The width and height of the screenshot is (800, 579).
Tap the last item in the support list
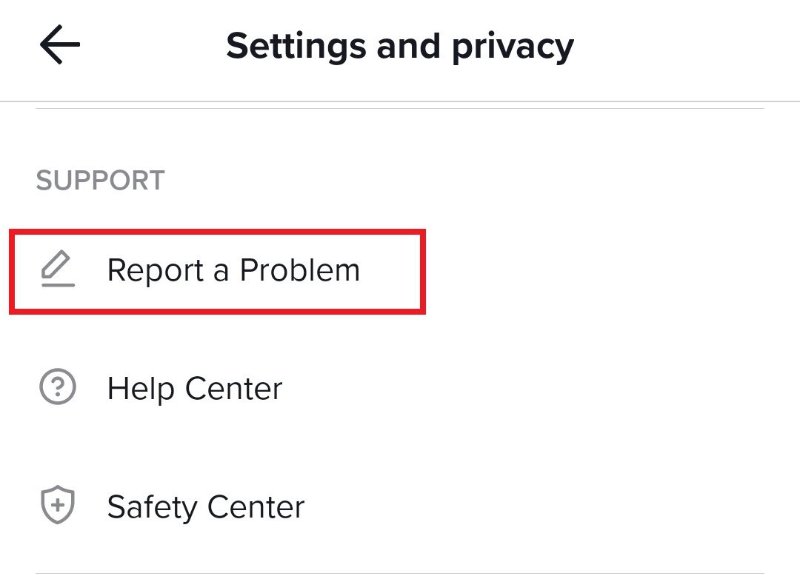coord(205,506)
